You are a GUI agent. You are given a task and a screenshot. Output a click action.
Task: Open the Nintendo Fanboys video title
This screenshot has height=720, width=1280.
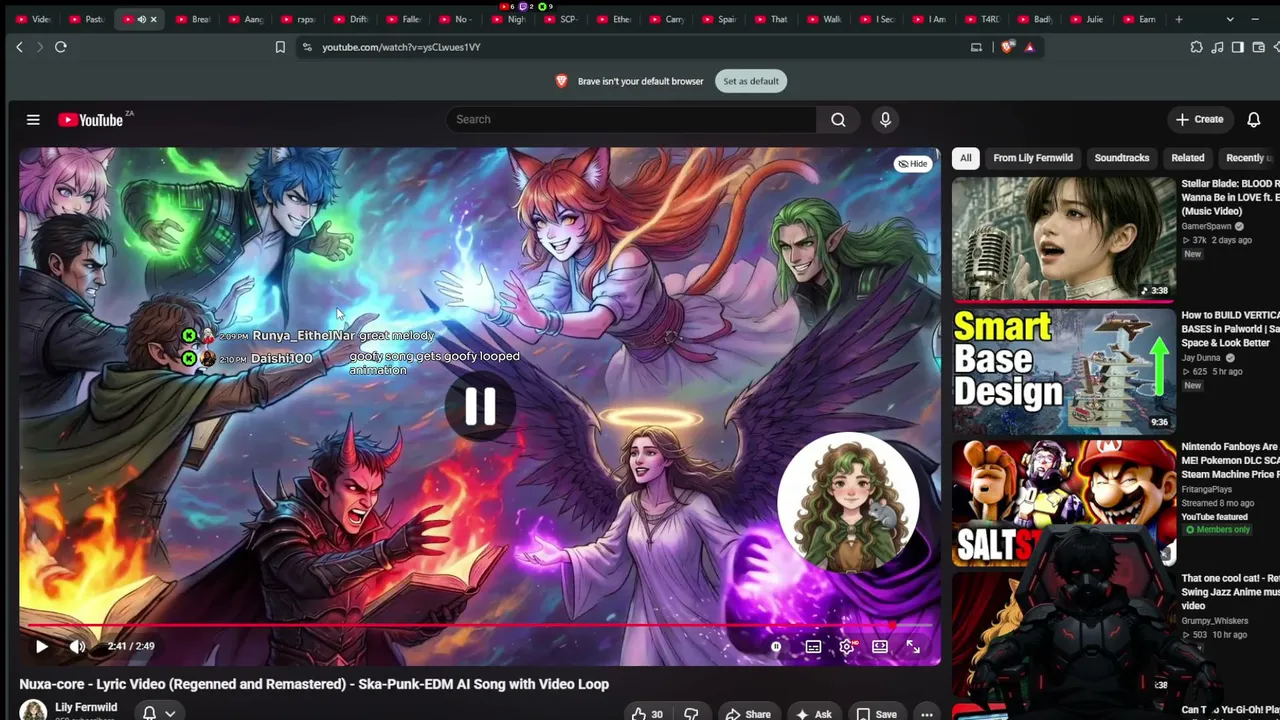[x=1230, y=461]
